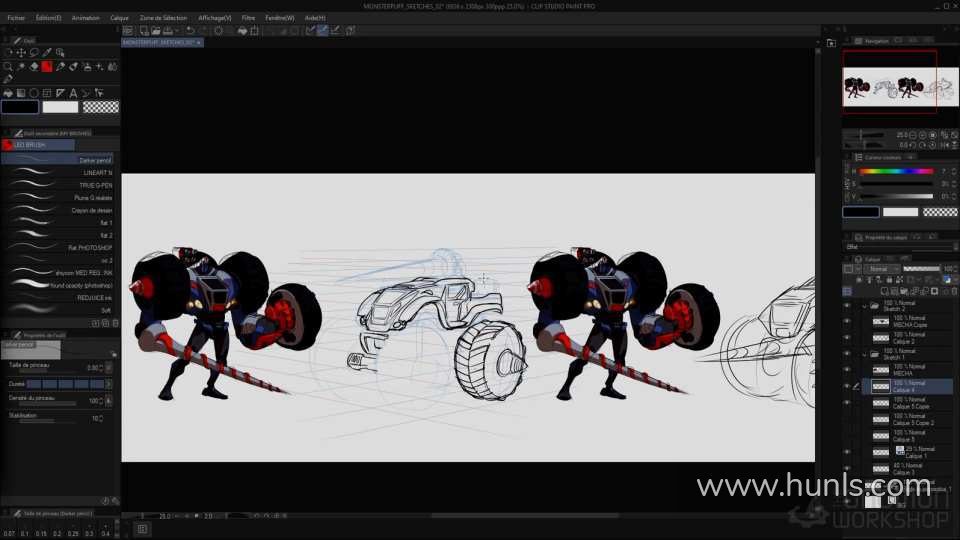Hide the selected Calque 4 layer
Image resolution: width=960 pixels, height=540 pixels.
[x=847, y=386]
